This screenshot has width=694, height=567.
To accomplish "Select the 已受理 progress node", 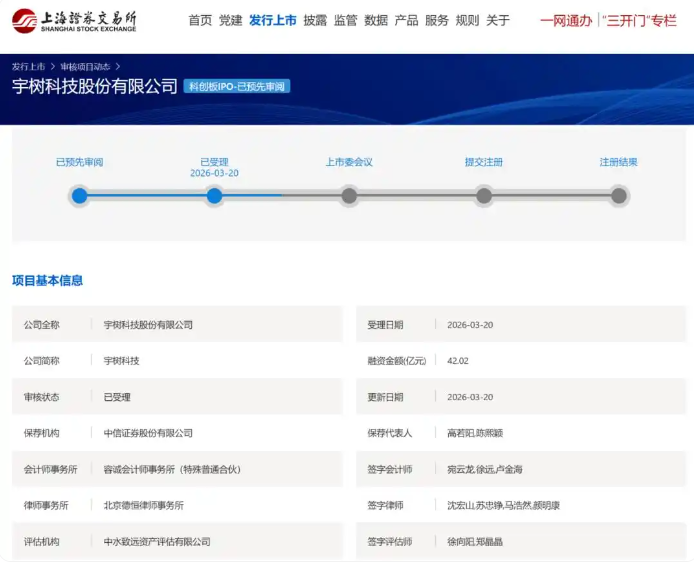I will [214, 196].
